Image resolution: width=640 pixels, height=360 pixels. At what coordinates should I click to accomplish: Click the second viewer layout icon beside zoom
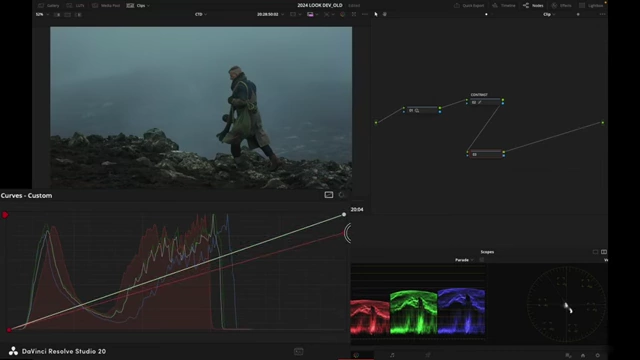pyautogui.click(x=68, y=15)
